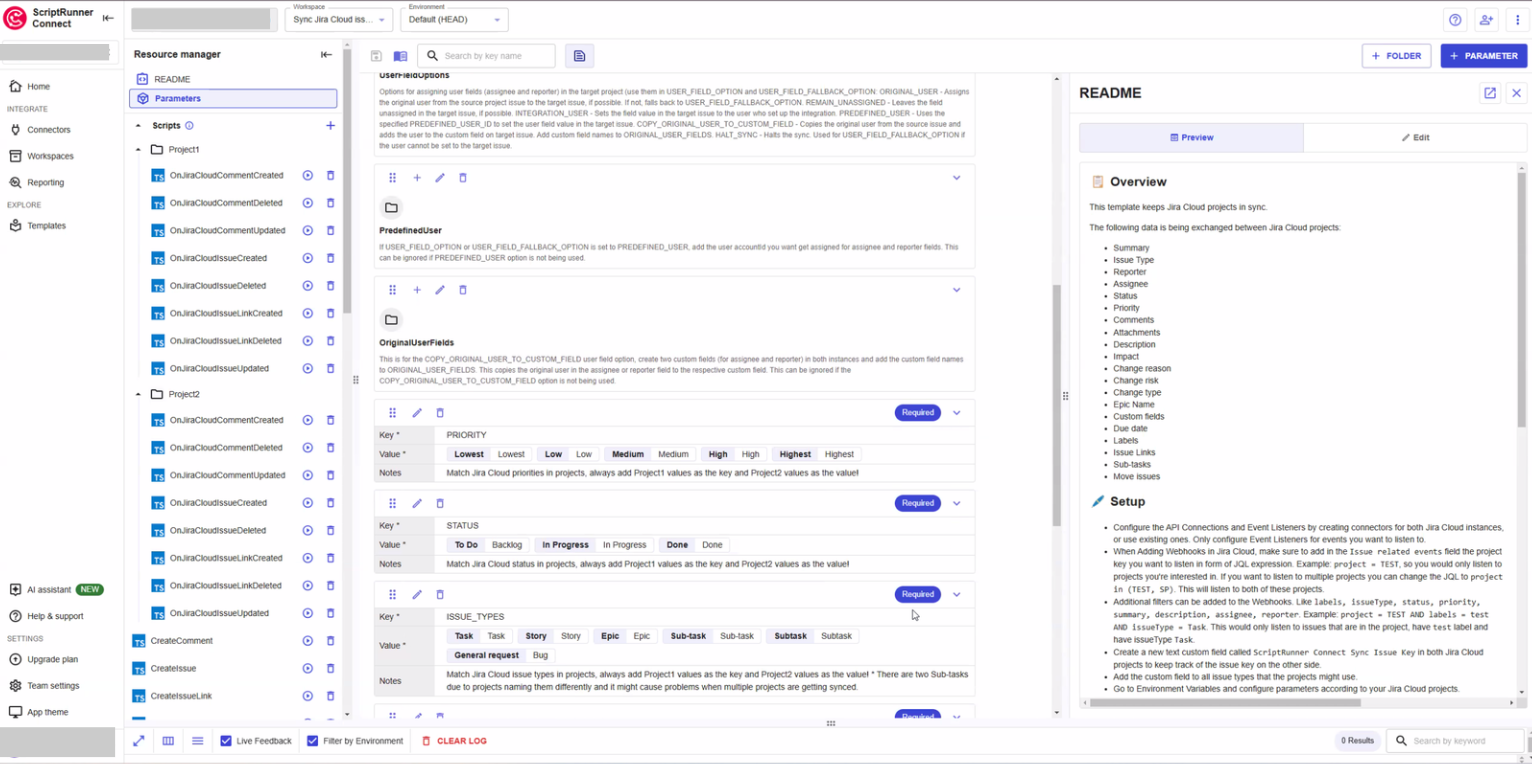Close the README panel
This screenshot has width=1532, height=764.
click(1516, 93)
